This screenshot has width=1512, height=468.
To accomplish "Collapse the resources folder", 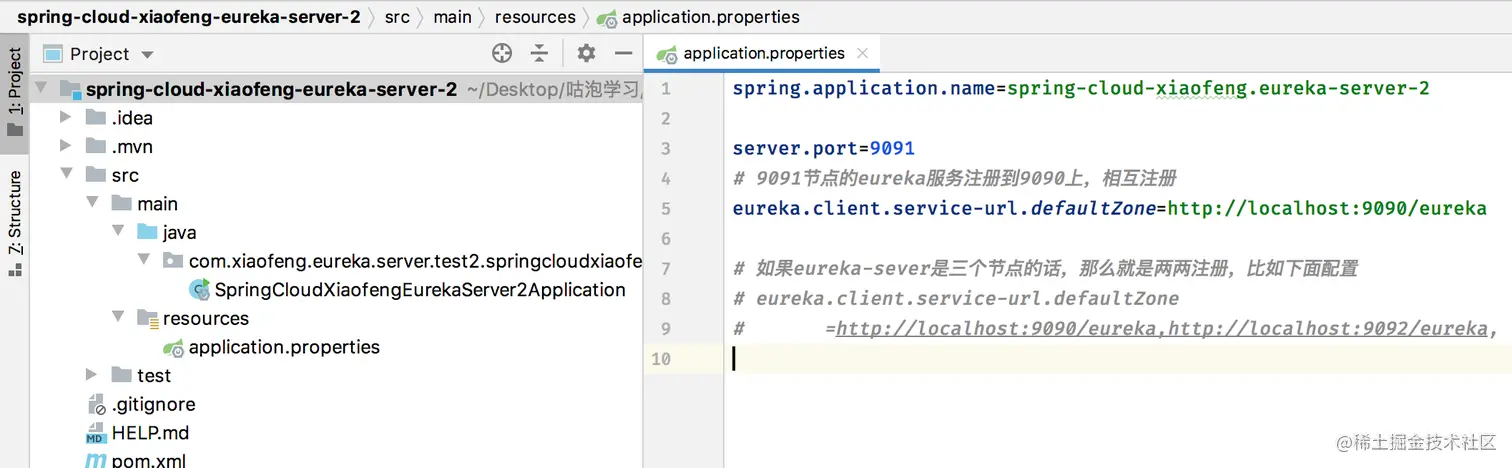I will [x=118, y=319].
